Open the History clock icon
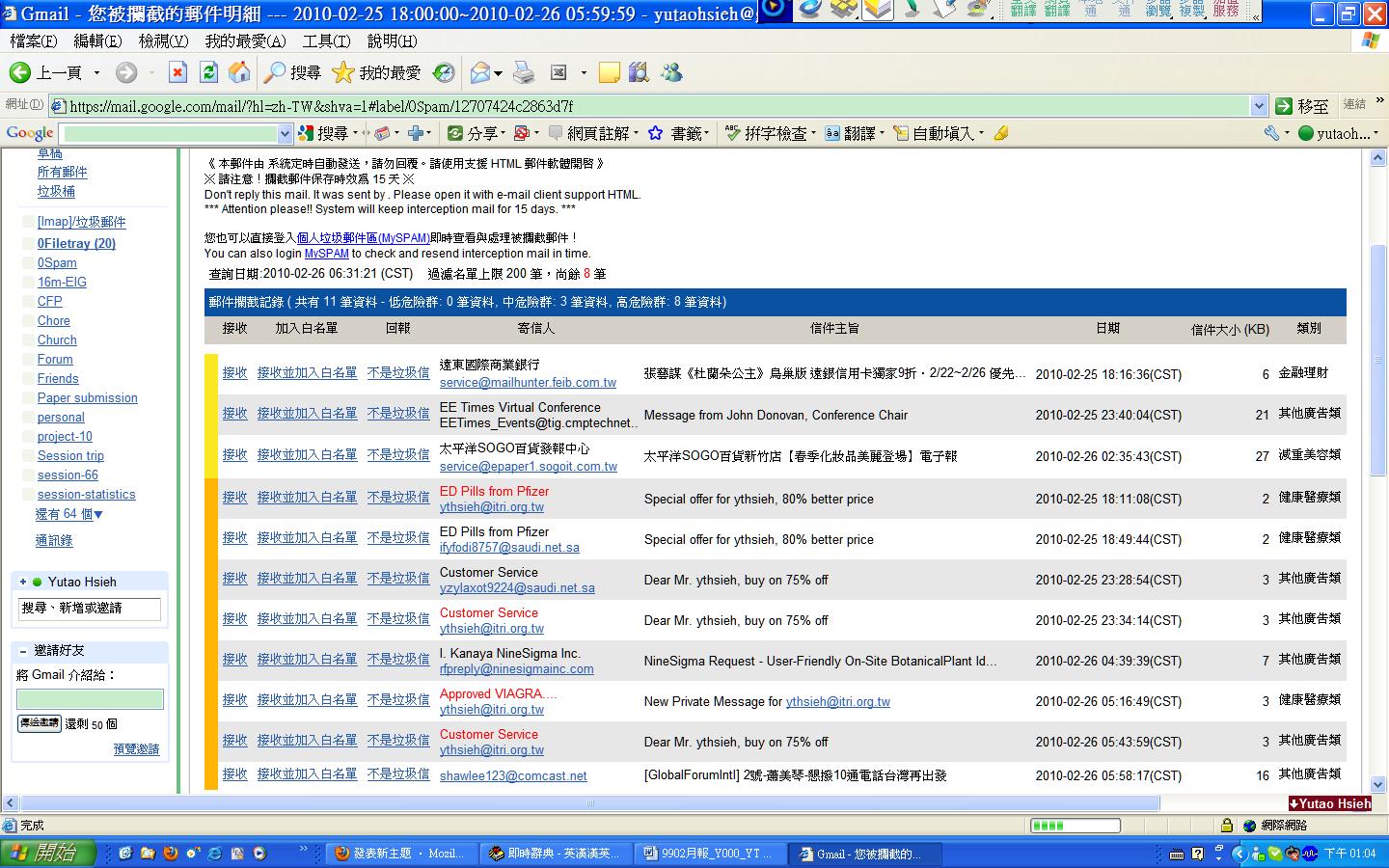1389x868 pixels. point(444,72)
